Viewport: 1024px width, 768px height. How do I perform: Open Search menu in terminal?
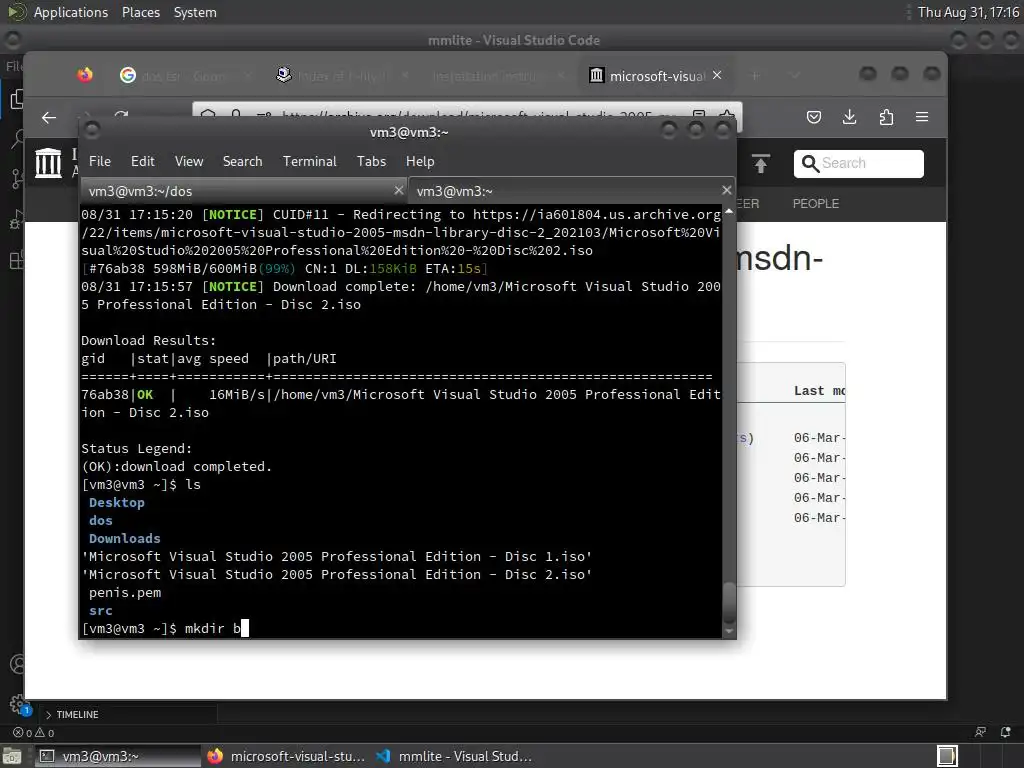[x=242, y=161]
